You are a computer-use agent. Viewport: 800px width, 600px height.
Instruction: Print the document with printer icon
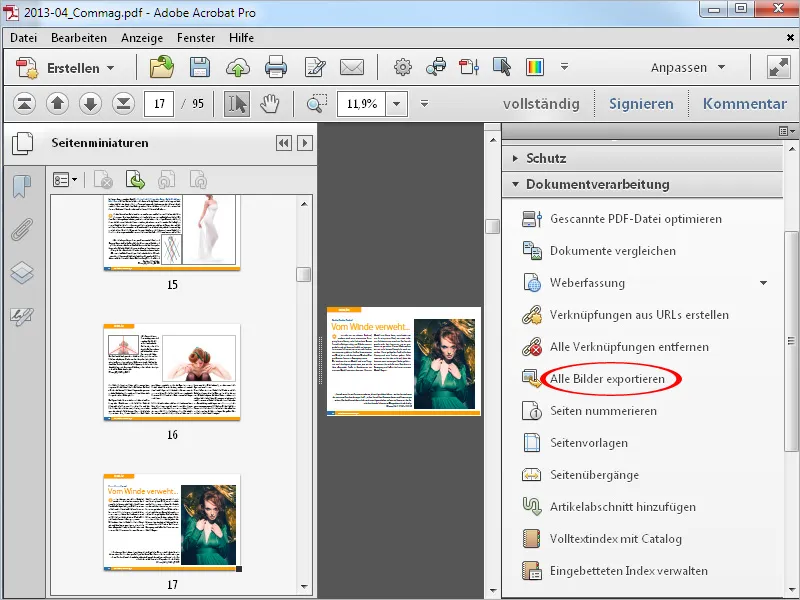tap(276, 67)
